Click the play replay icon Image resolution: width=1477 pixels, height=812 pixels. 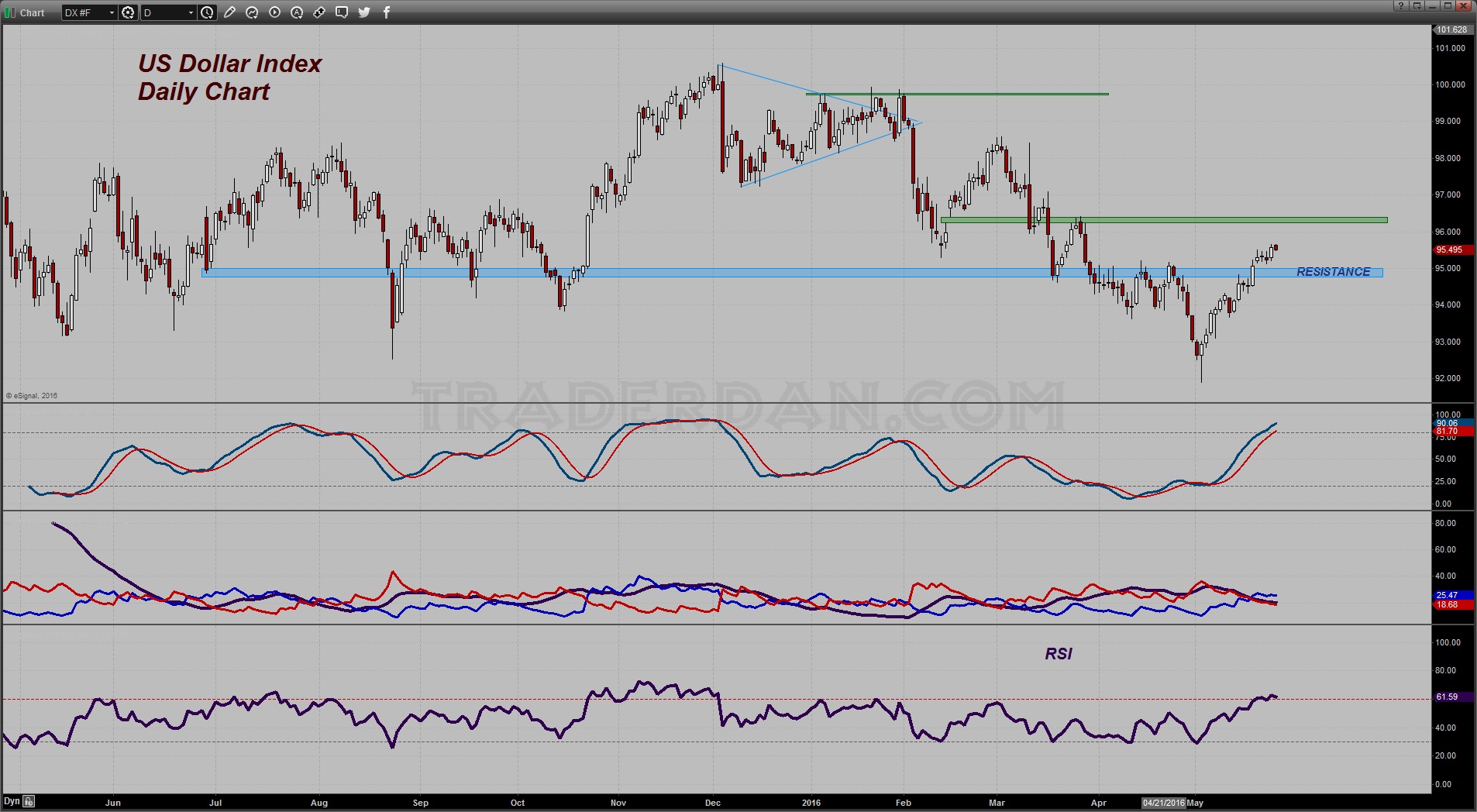click(274, 12)
